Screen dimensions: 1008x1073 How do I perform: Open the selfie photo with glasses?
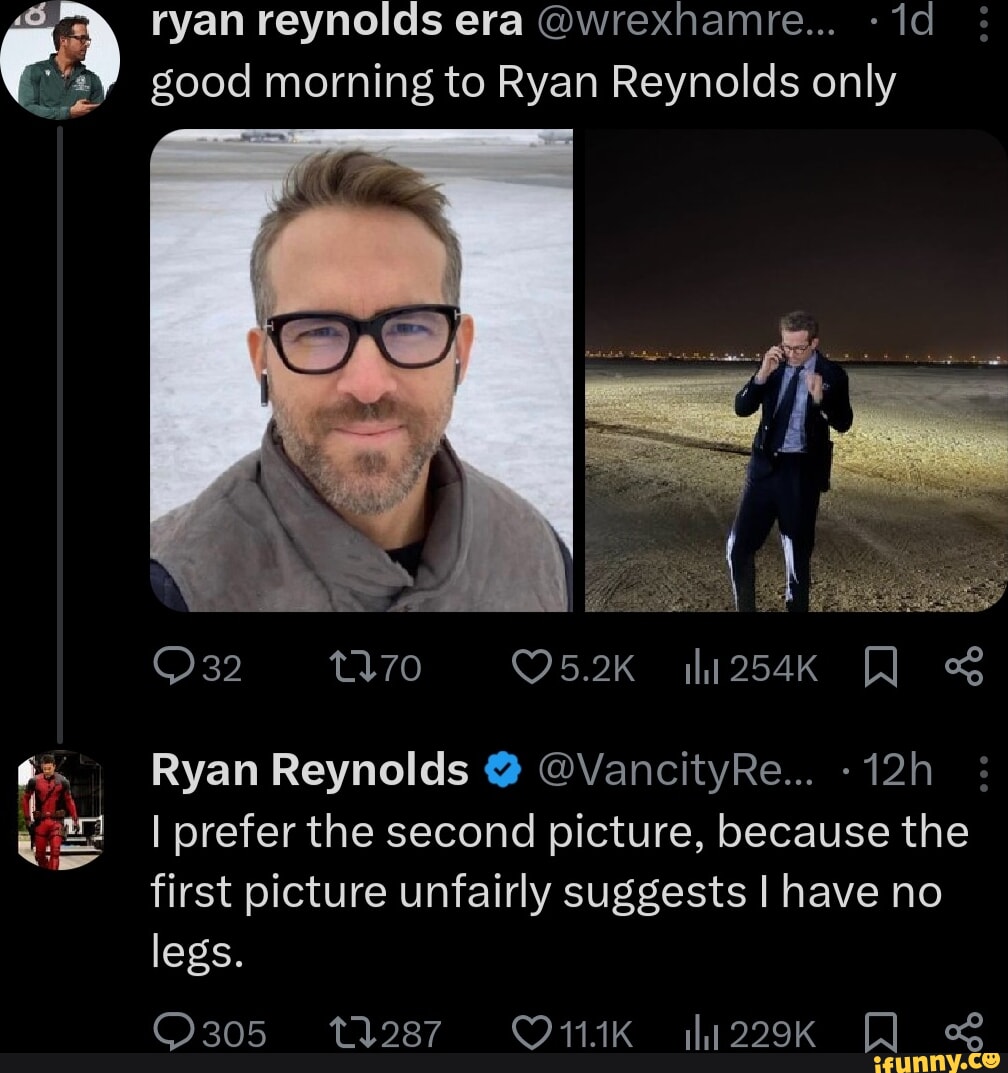click(360, 370)
